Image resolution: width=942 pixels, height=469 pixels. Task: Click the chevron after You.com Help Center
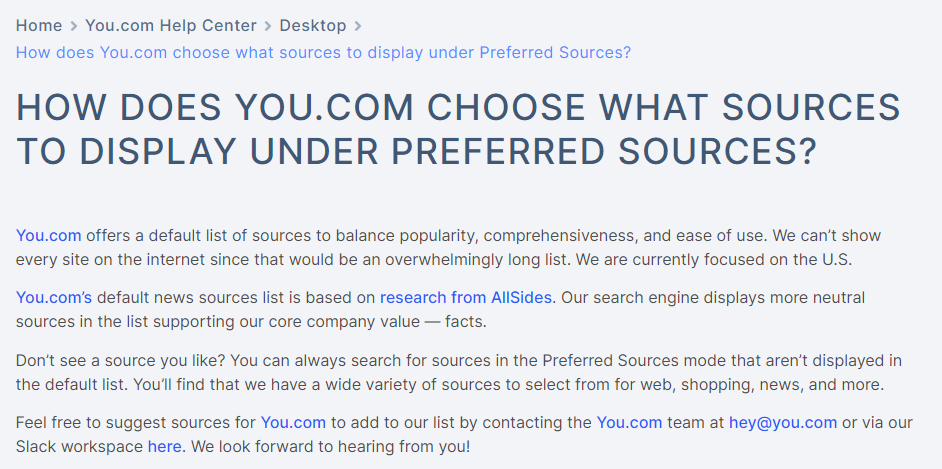pos(268,26)
